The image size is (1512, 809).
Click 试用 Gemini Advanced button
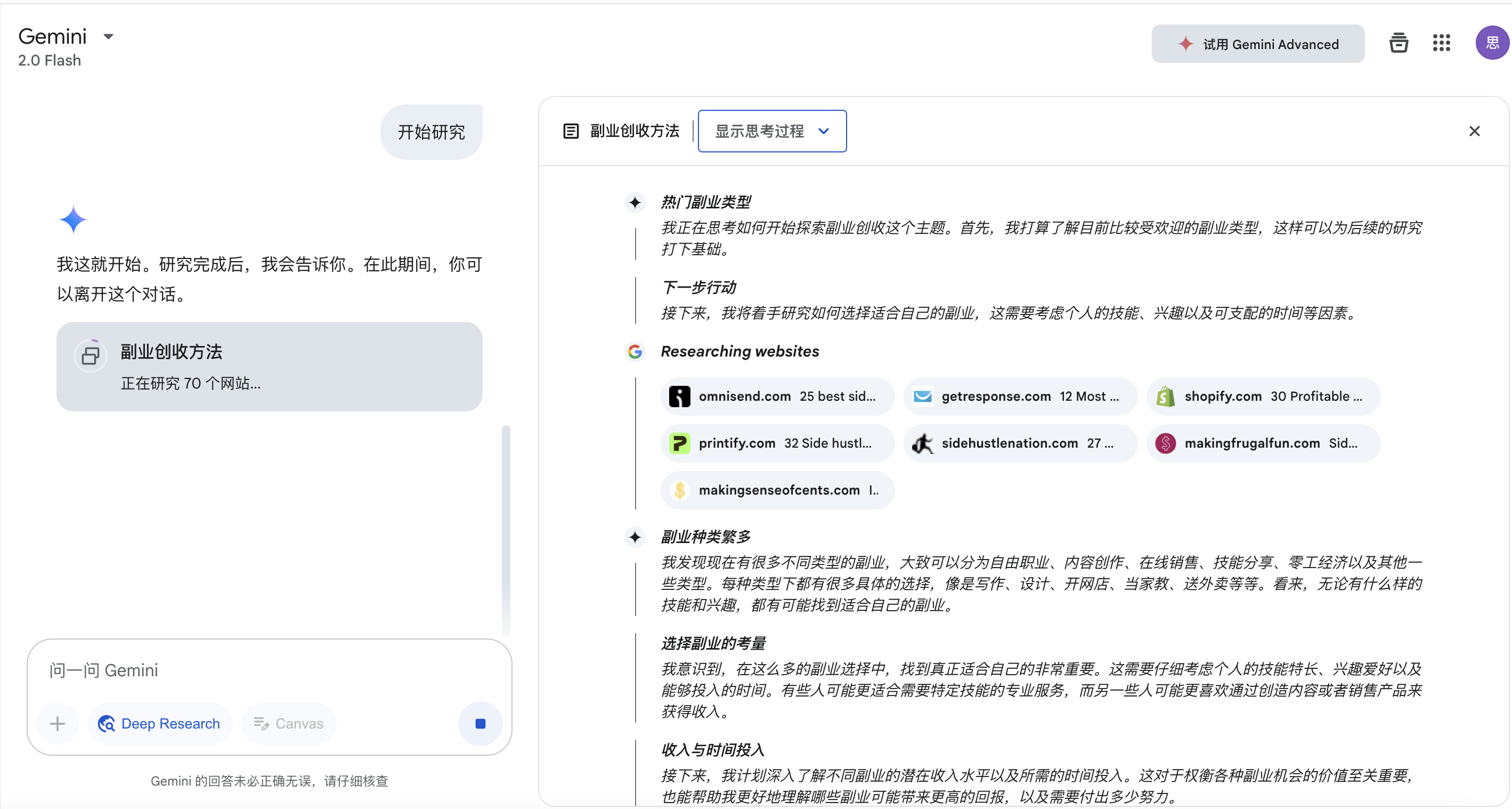1257,44
